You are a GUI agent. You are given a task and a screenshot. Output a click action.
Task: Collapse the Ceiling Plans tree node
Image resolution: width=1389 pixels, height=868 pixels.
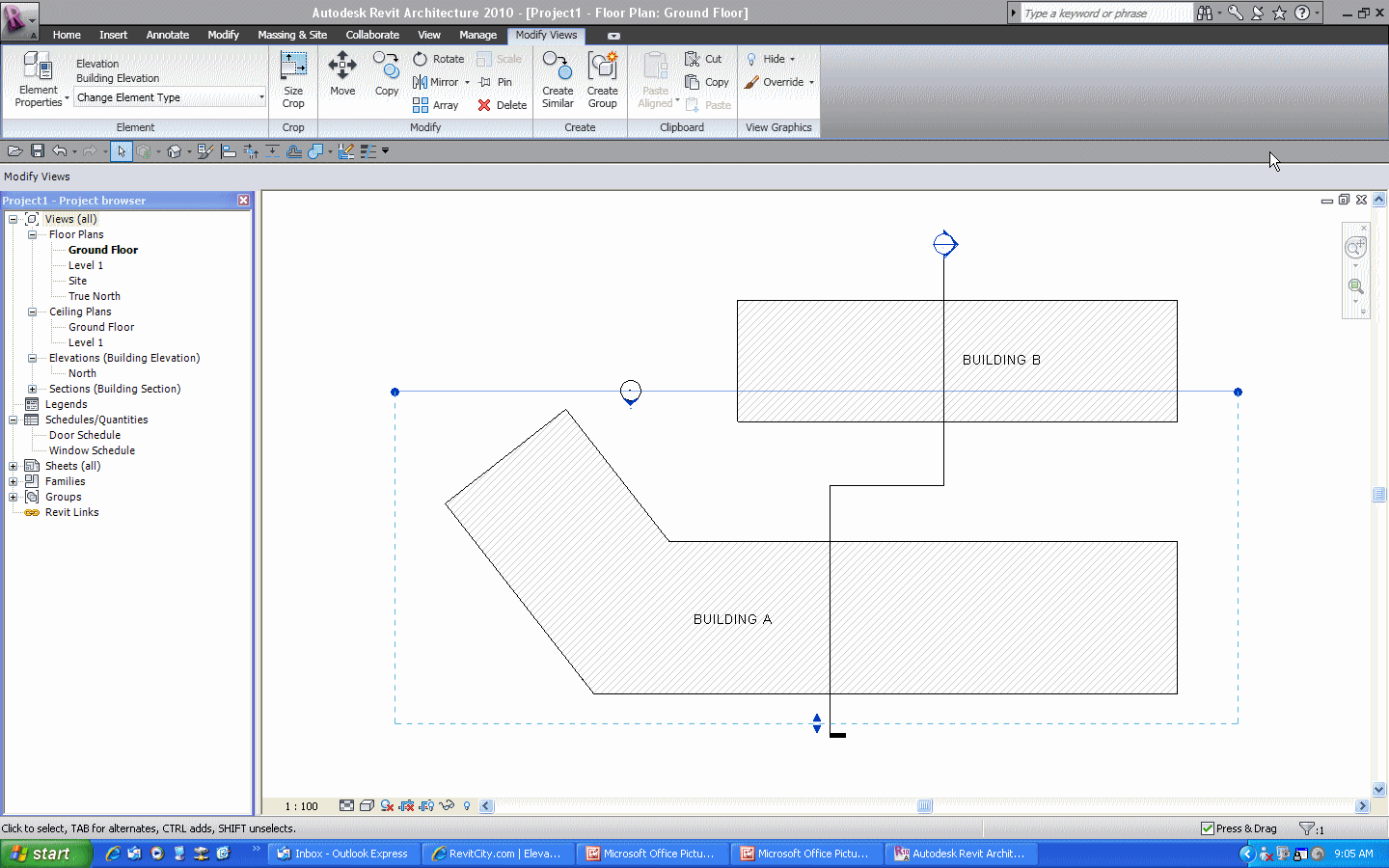32,312
